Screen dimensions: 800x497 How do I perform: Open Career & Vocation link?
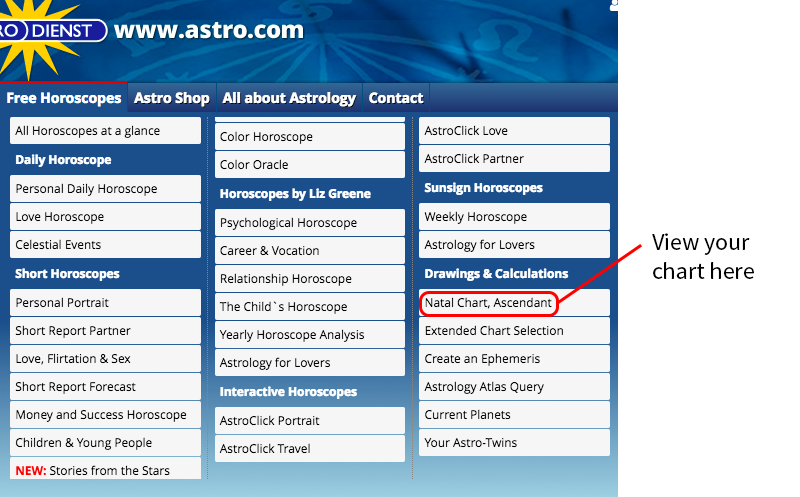(310, 251)
